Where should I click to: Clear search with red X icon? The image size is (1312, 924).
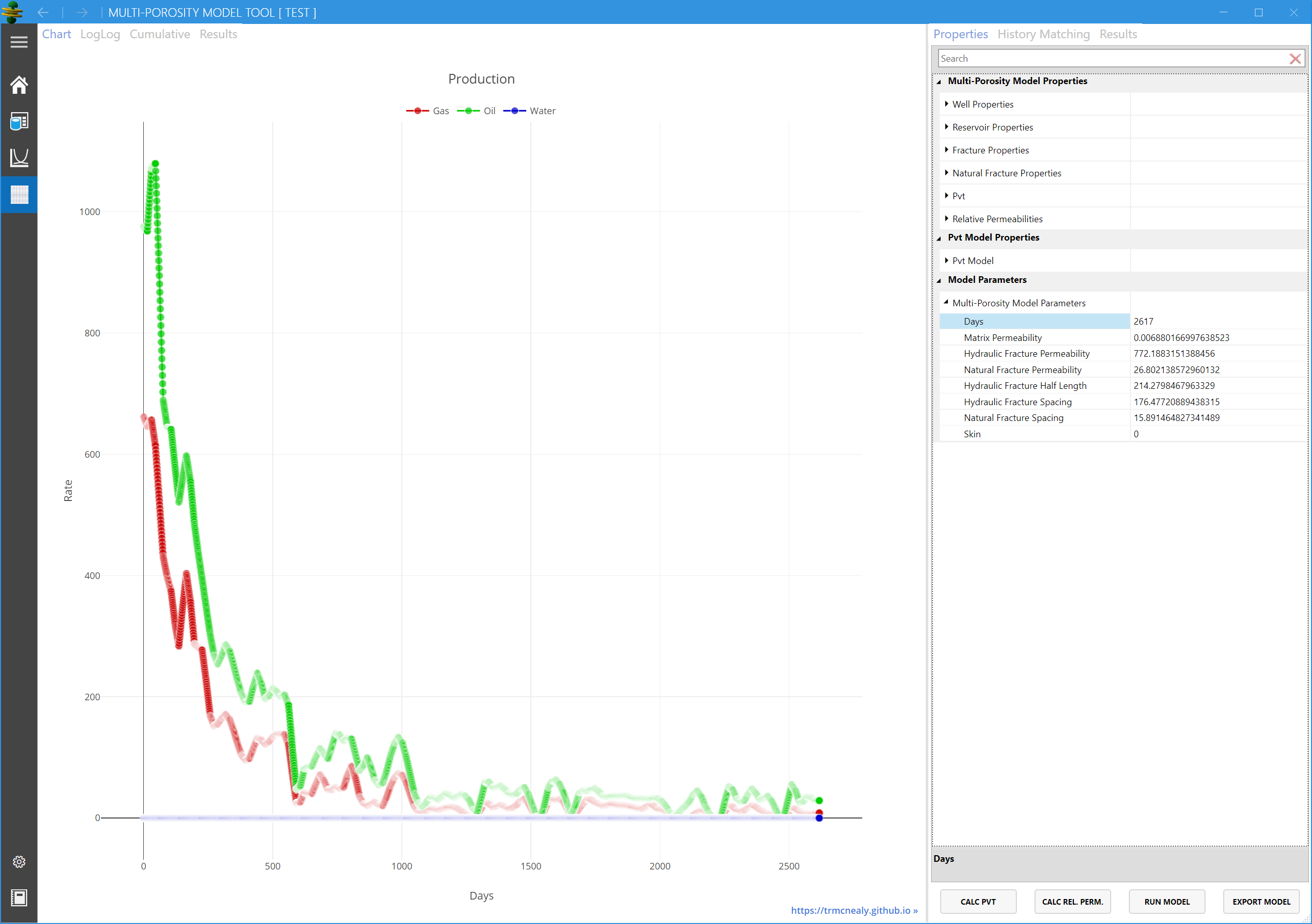(x=1295, y=59)
